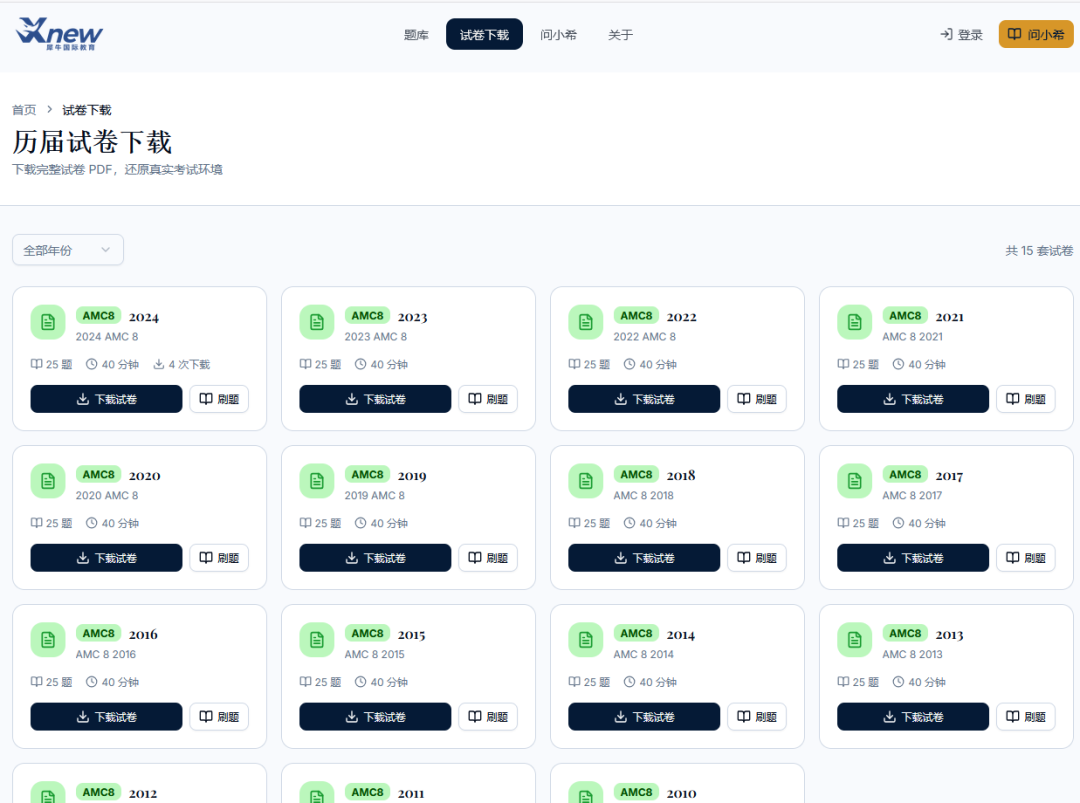The height and width of the screenshot is (803, 1080).
Task: Click the Xnew logo
Action: coord(59,34)
